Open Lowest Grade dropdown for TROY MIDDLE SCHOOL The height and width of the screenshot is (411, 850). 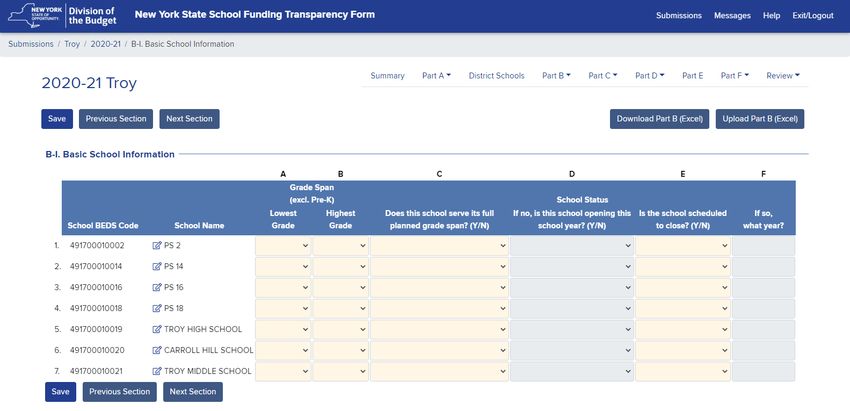coord(283,371)
